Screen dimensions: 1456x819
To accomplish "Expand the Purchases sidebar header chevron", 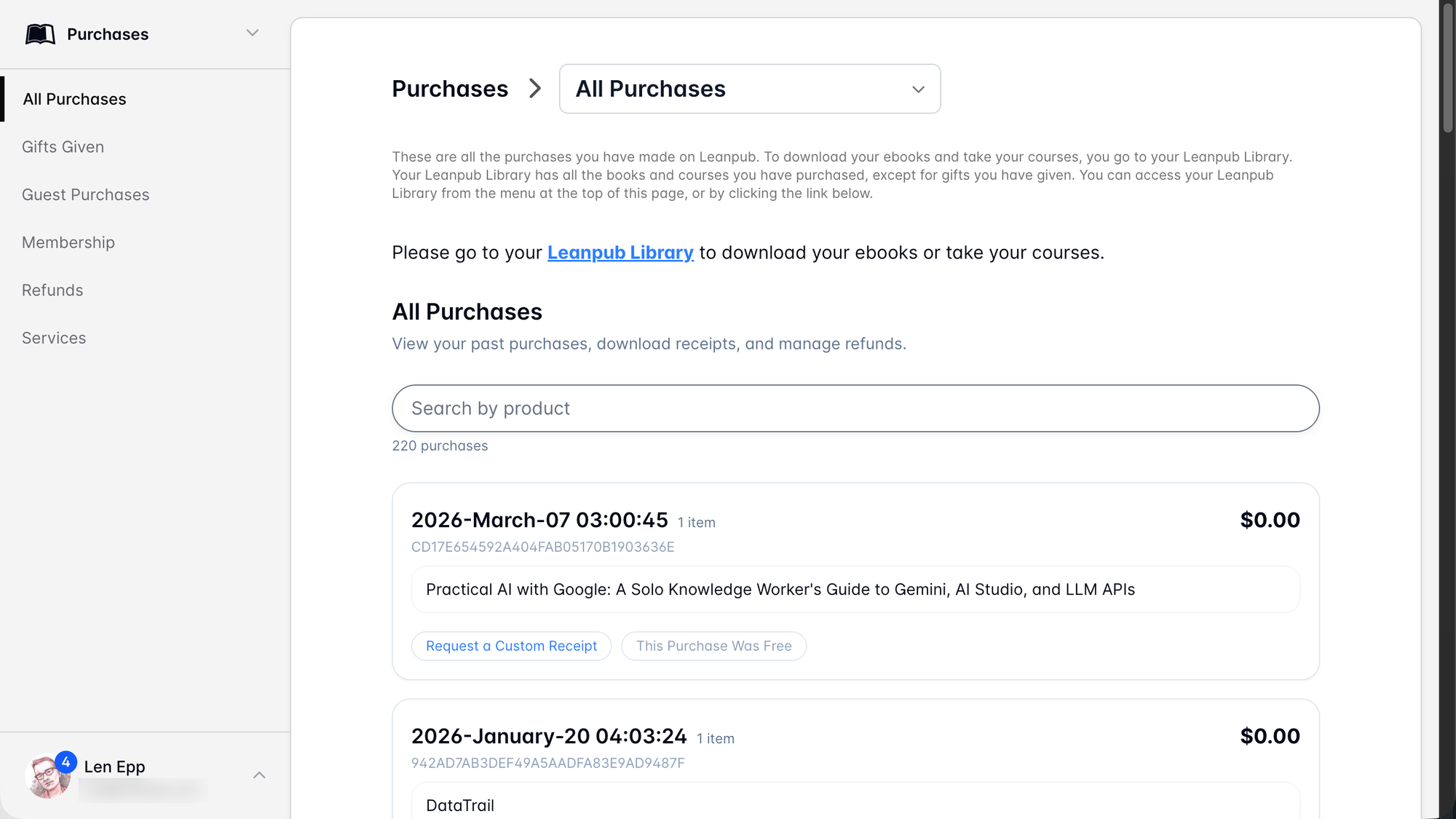I will pyautogui.click(x=252, y=33).
